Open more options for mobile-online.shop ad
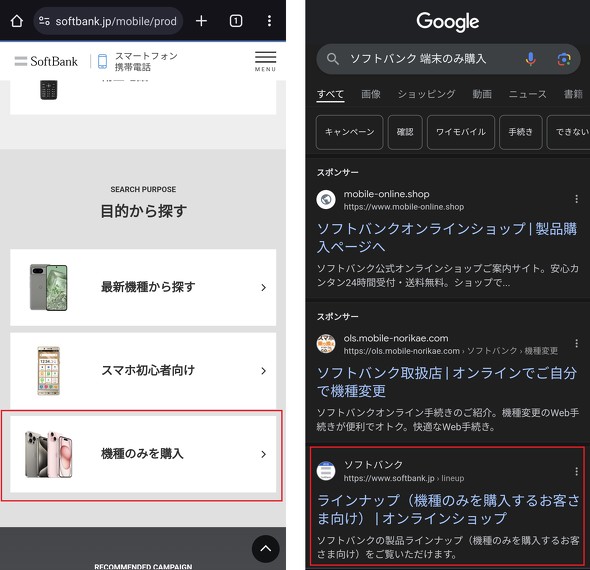The image size is (590, 570). (576, 199)
